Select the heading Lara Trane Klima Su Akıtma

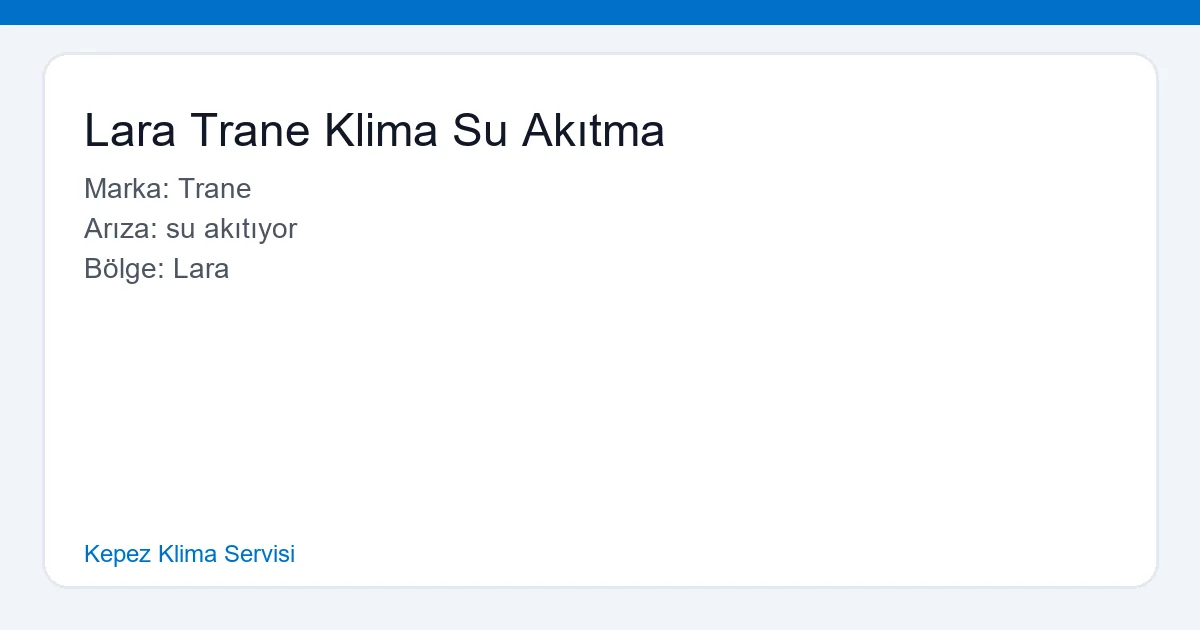pyautogui.click(x=375, y=130)
